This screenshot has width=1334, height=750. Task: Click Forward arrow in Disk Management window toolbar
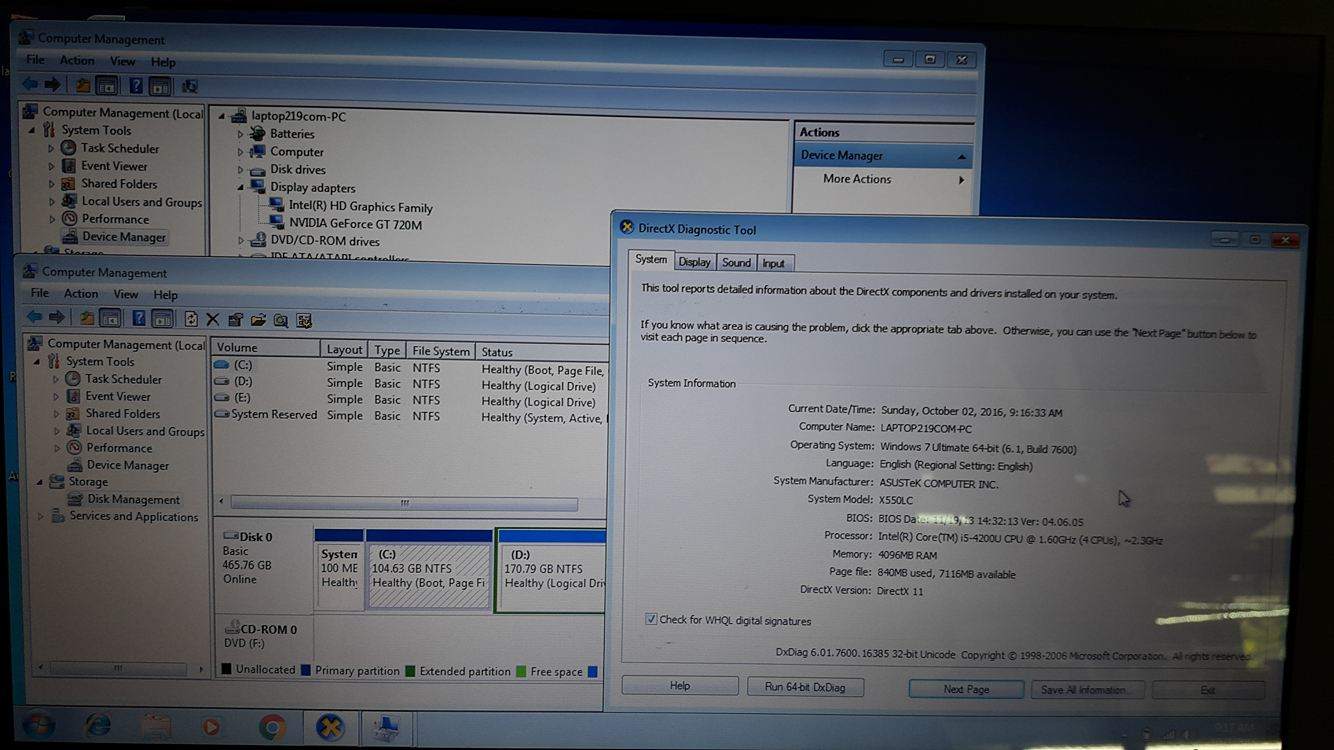tap(57, 318)
